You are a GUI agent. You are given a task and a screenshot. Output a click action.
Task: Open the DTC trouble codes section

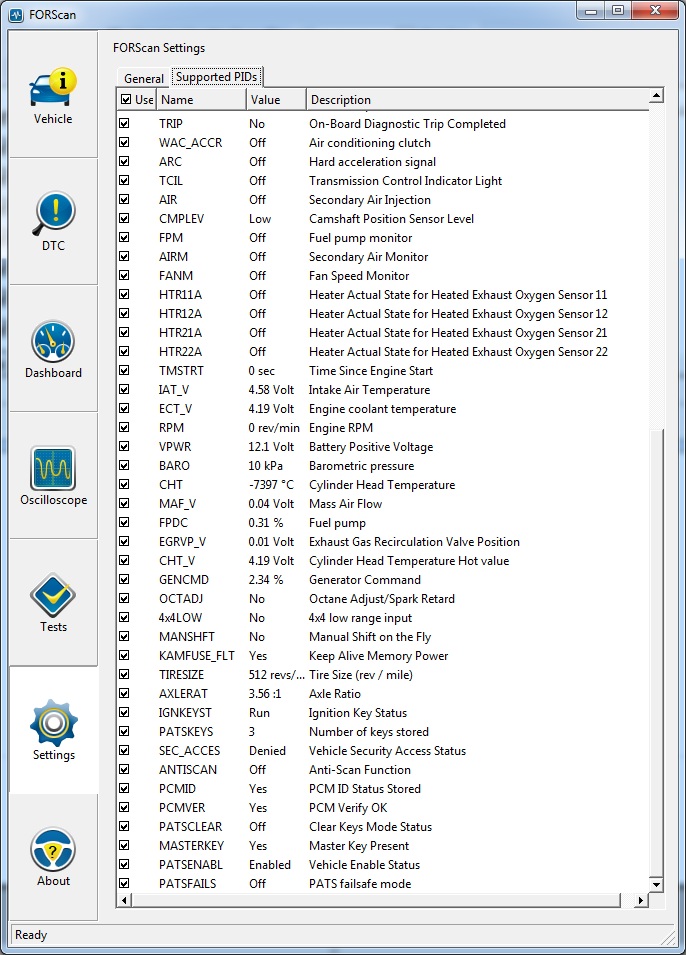(x=53, y=222)
